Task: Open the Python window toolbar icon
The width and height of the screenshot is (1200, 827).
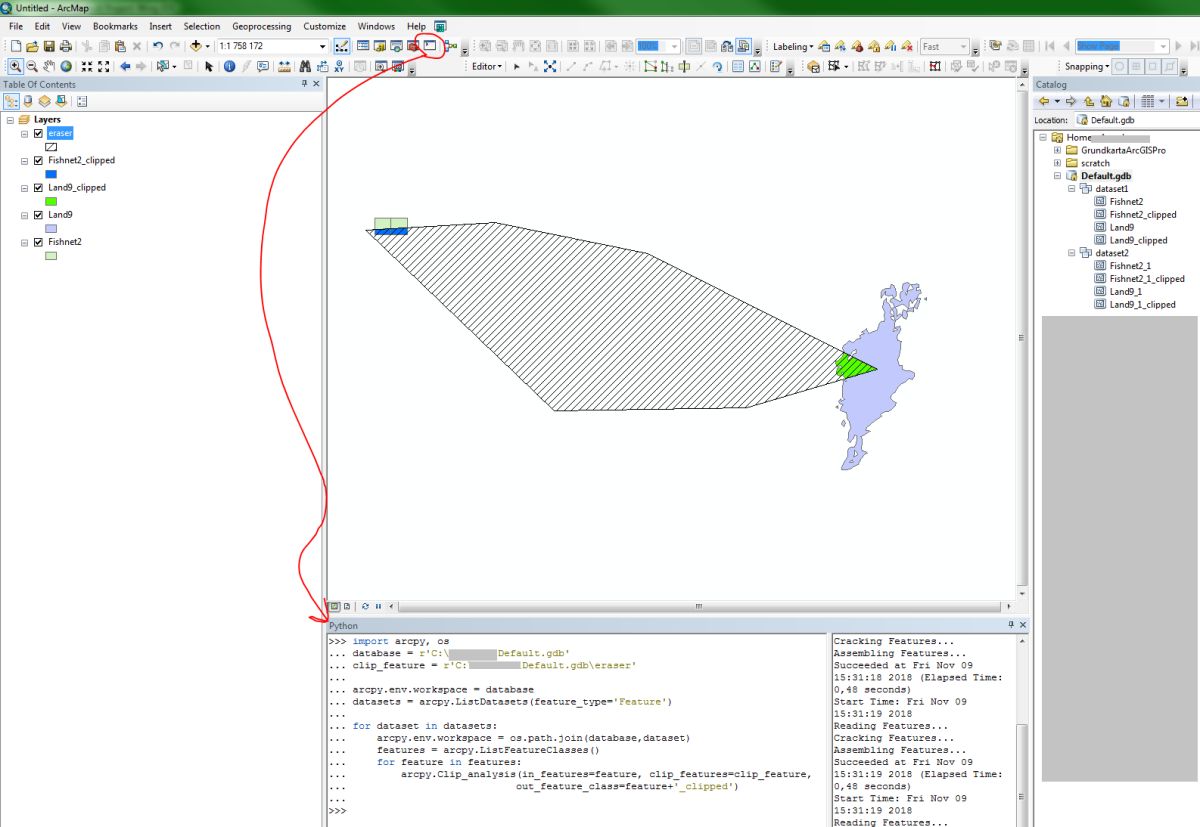Action: [430, 46]
